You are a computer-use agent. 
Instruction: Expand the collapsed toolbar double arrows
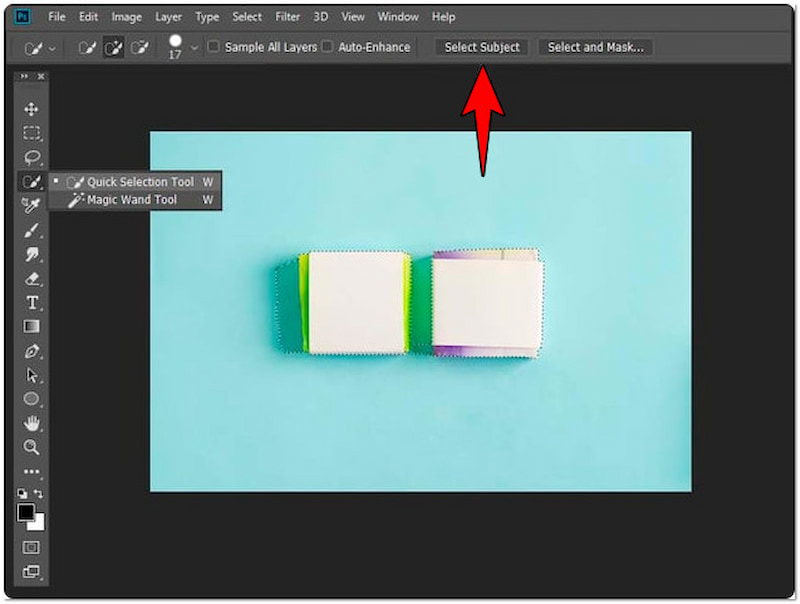click(x=24, y=77)
